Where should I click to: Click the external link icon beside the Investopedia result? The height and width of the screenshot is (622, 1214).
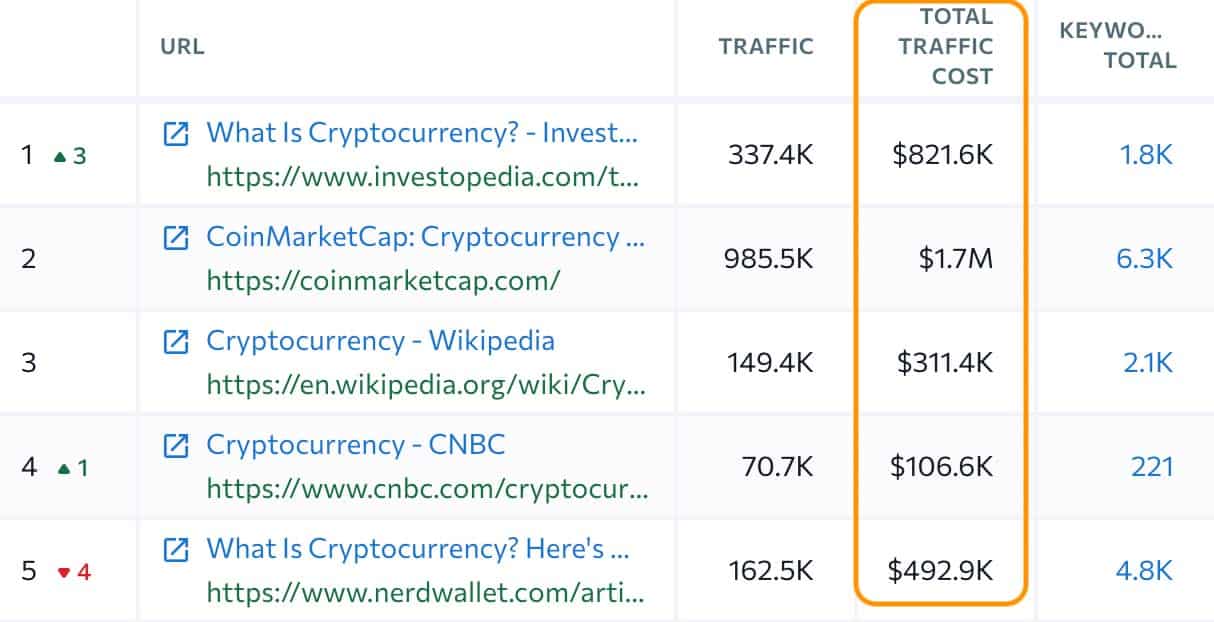[x=177, y=133]
